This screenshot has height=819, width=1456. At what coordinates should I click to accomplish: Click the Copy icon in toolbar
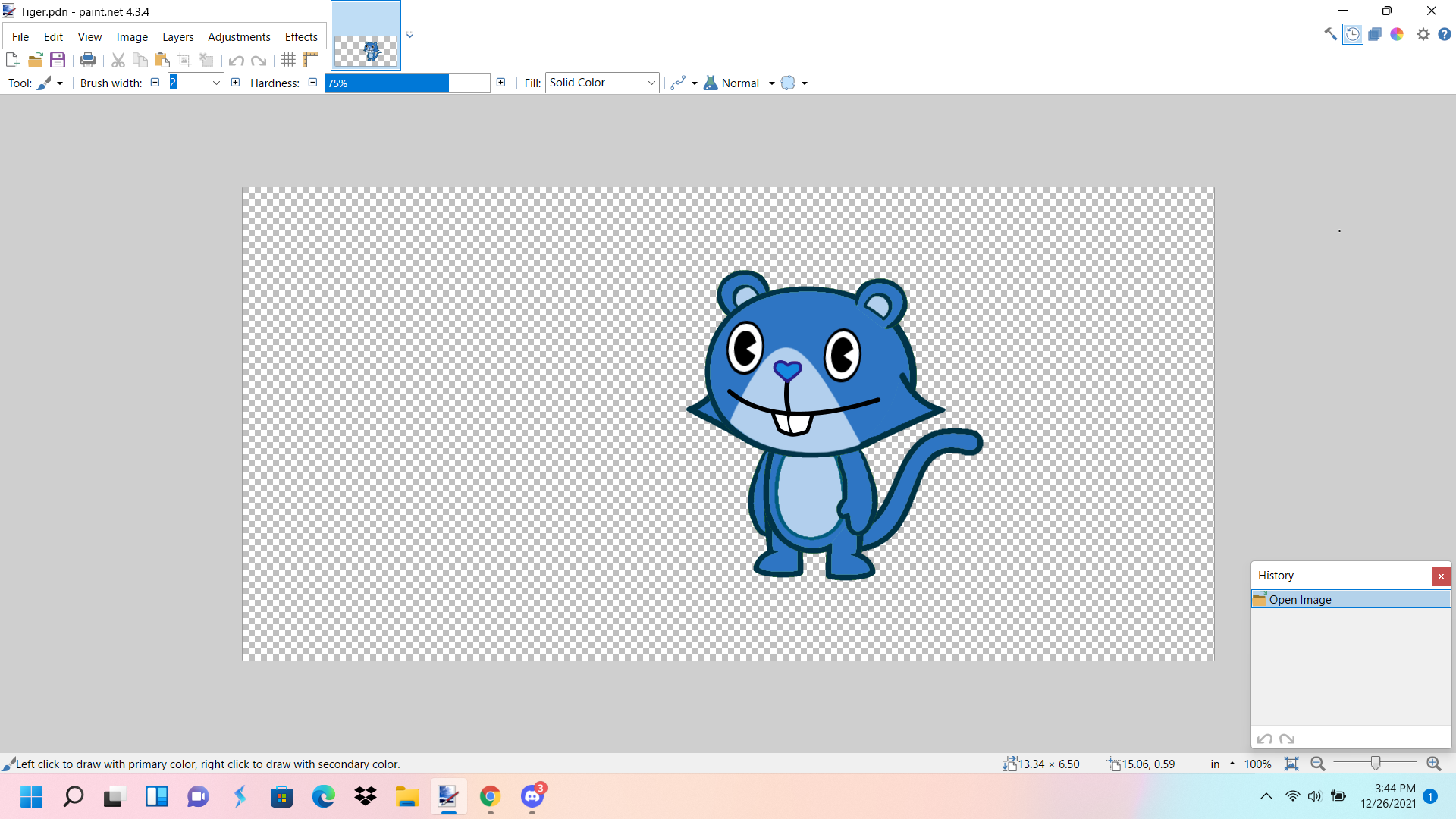pyautogui.click(x=140, y=60)
